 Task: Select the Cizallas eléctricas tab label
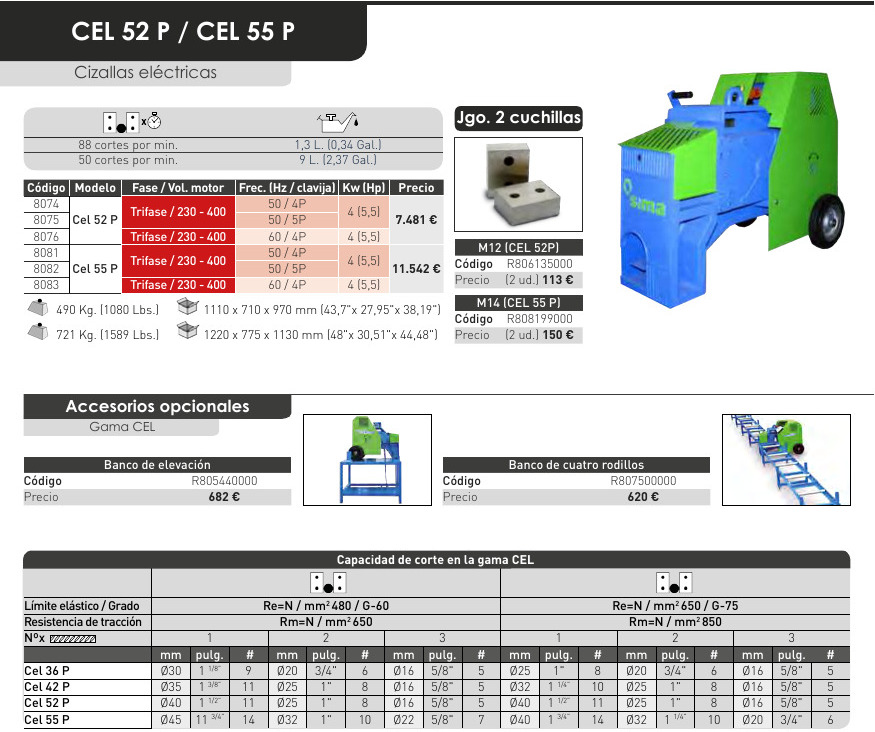coord(145,73)
